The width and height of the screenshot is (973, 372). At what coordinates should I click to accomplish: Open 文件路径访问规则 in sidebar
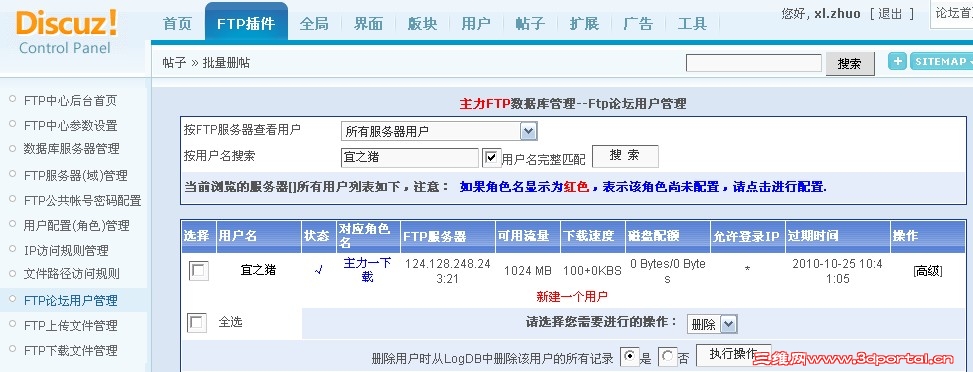click(x=71, y=274)
